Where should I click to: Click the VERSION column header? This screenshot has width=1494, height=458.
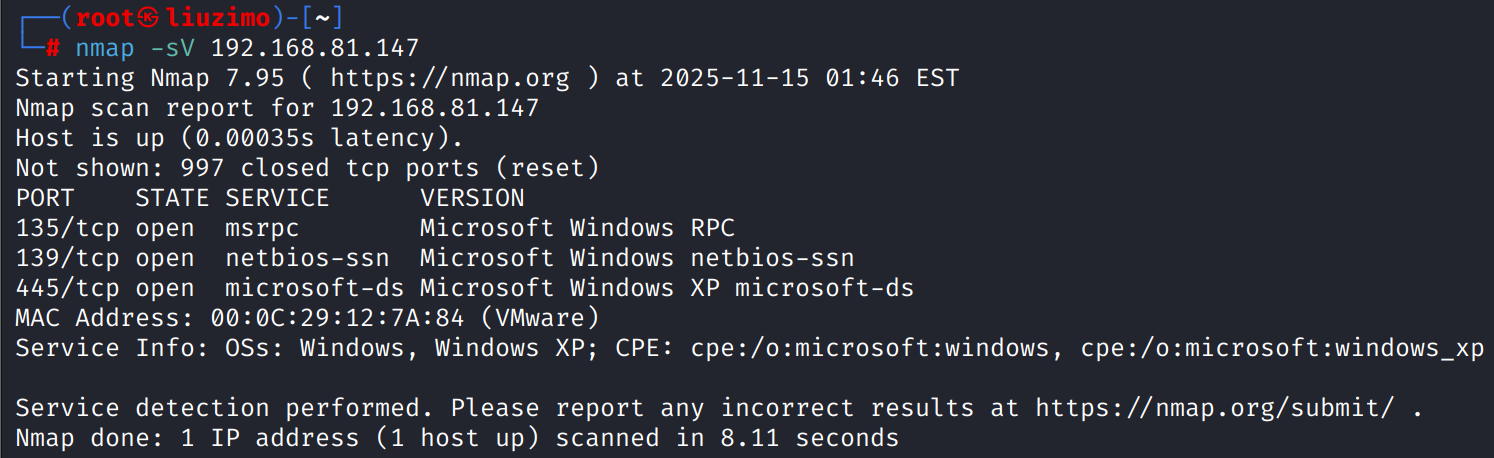click(472, 198)
